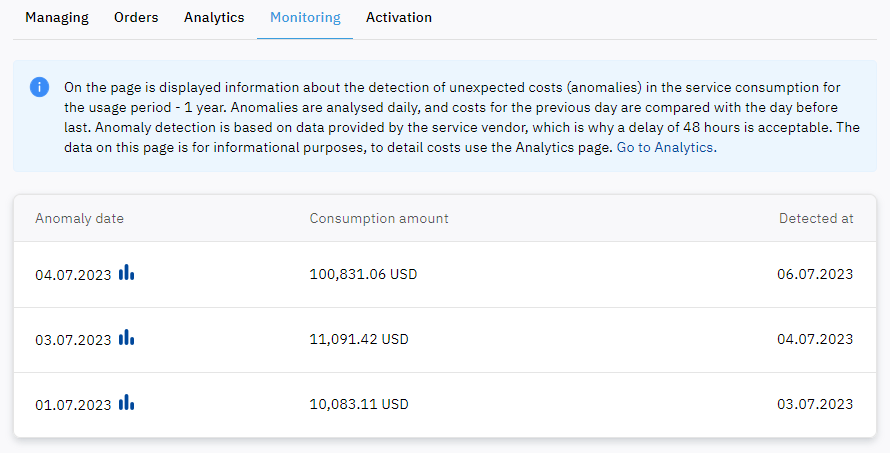The height and width of the screenshot is (453, 890).
Task: Click the Consumption amount column header
Action: [379, 219]
